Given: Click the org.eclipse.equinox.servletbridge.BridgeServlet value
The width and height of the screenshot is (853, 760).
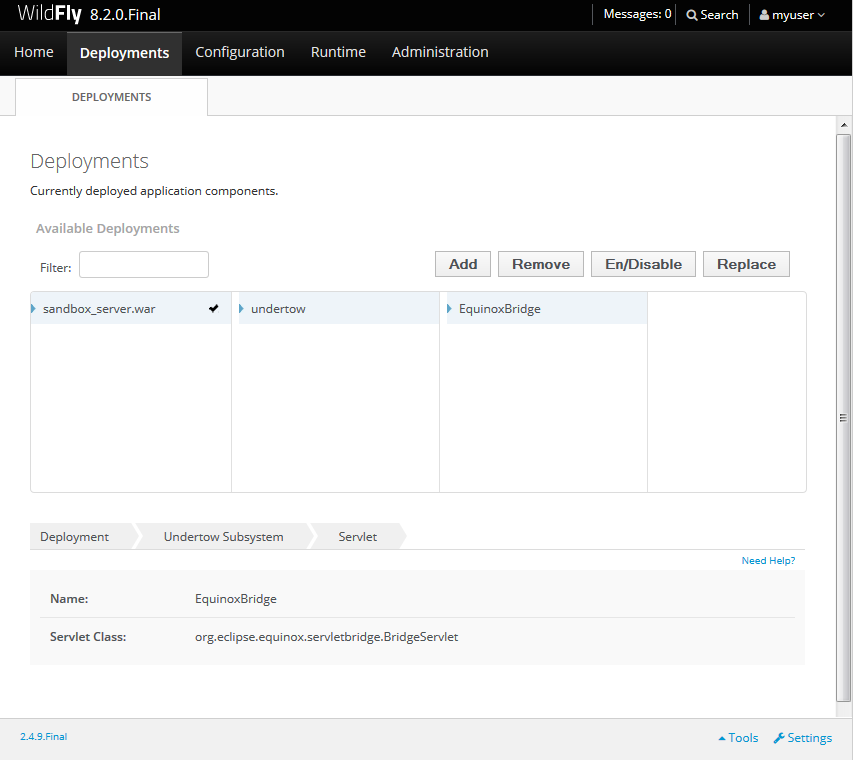Looking at the screenshot, I should 326,637.
